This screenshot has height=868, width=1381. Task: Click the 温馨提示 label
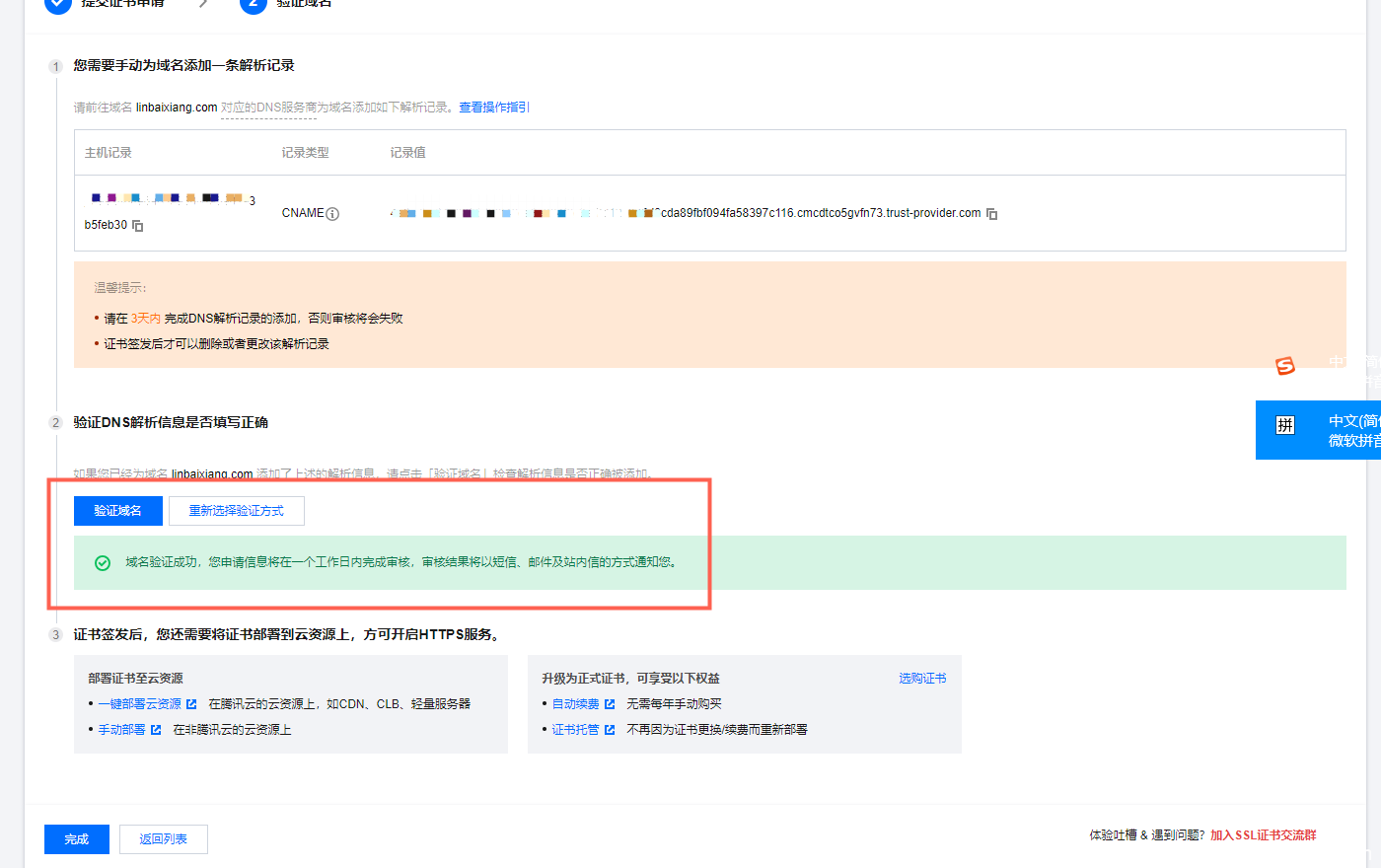click(x=120, y=288)
